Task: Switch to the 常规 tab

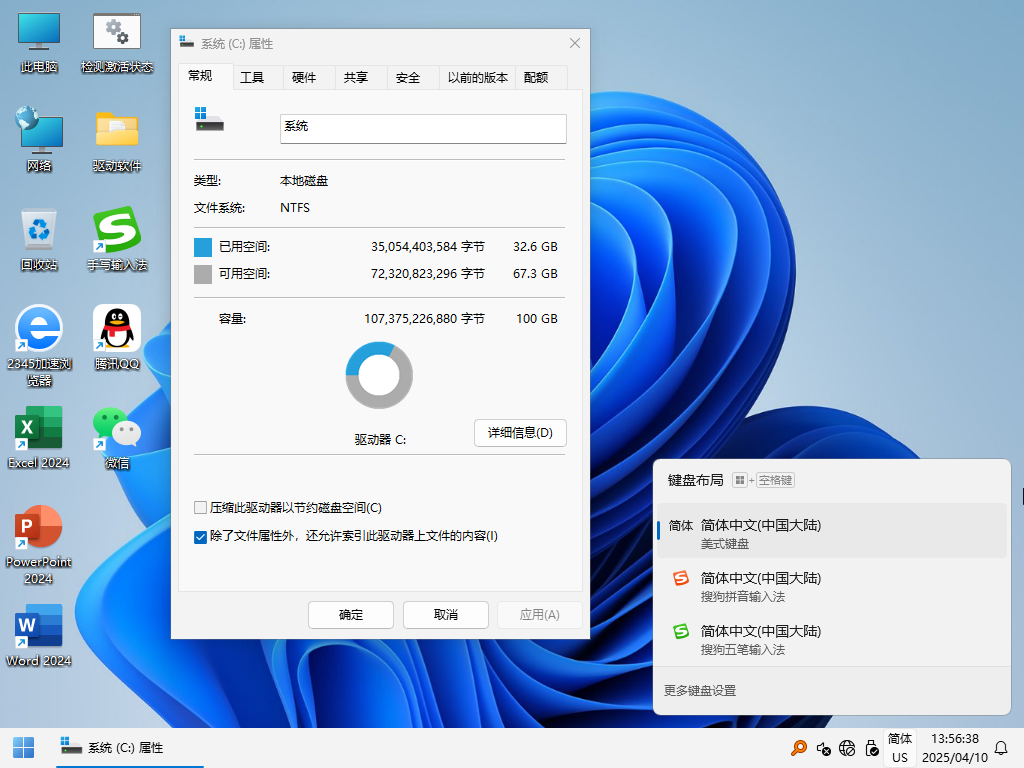Action: click(x=206, y=76)
